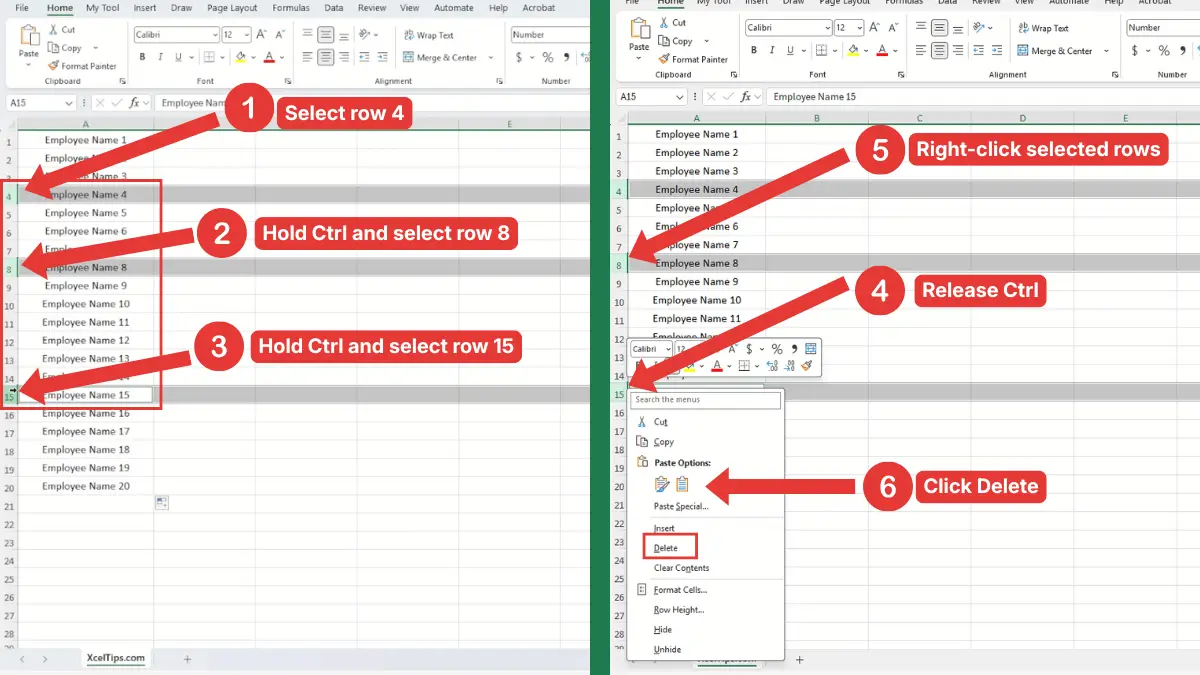1200x675 pixels.
Task: Click Increase Indent in left window ribbon
Action: click(382, 57)
